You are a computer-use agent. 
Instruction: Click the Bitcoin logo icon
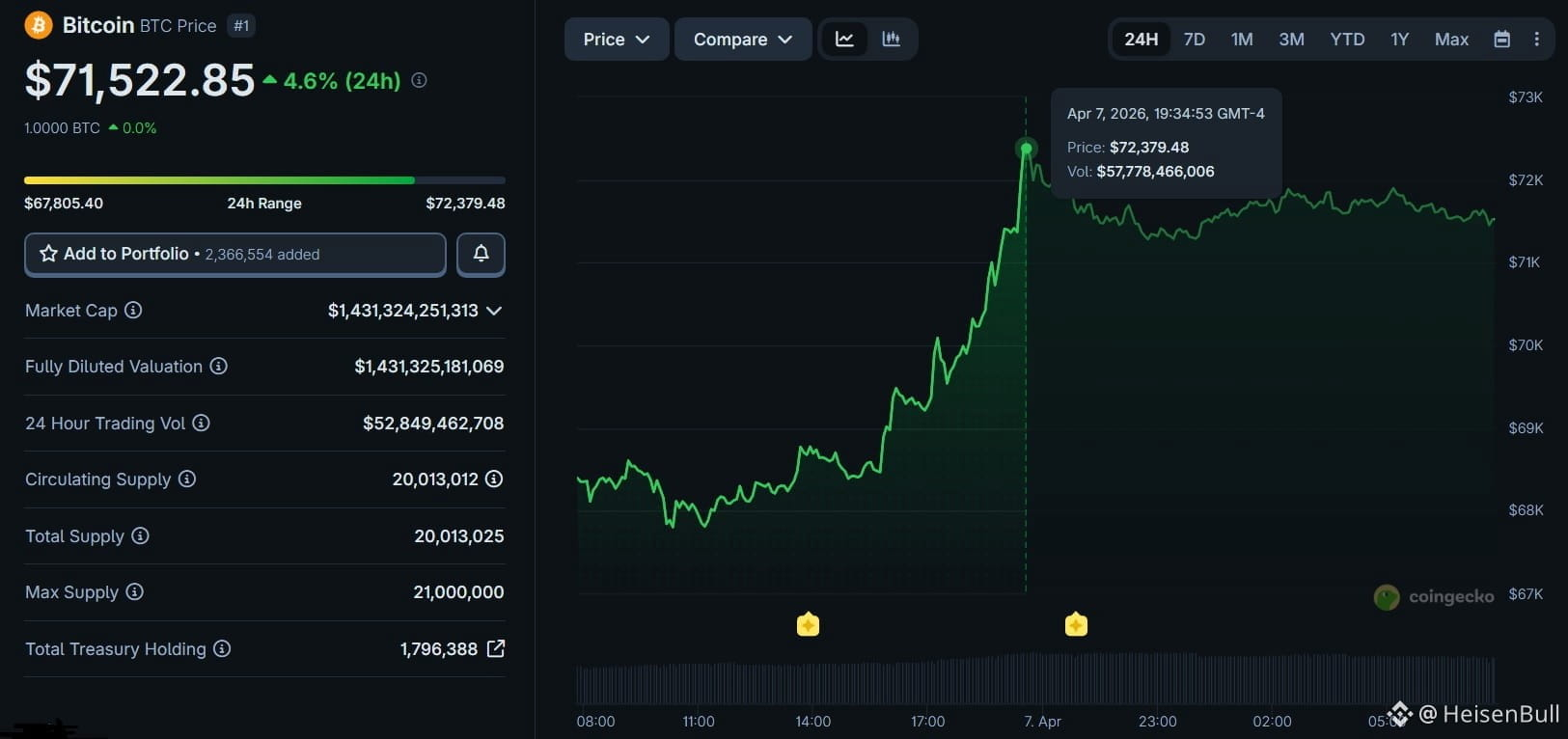click(x=39, y=25)
